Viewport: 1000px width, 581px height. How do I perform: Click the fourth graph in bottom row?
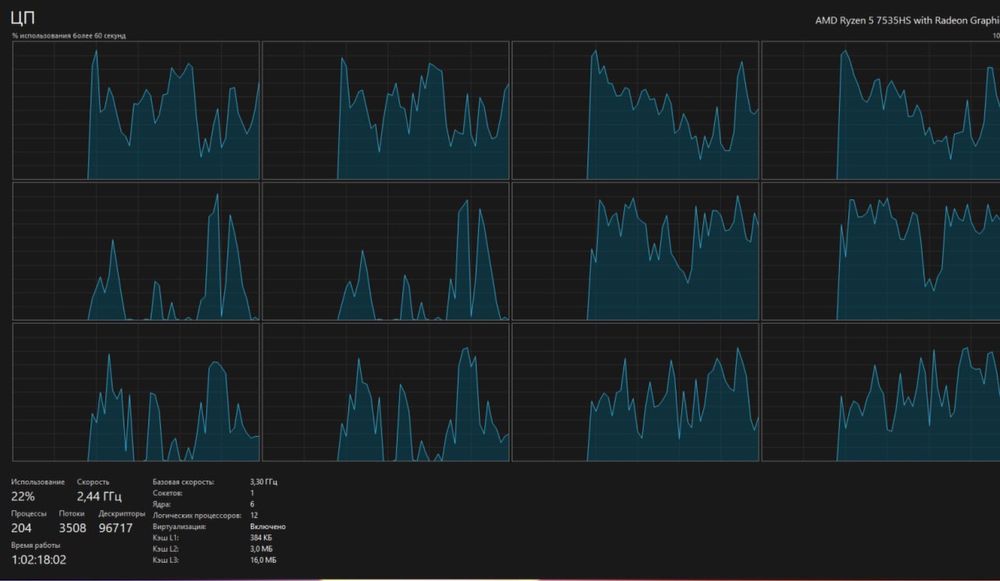(881, 392)
